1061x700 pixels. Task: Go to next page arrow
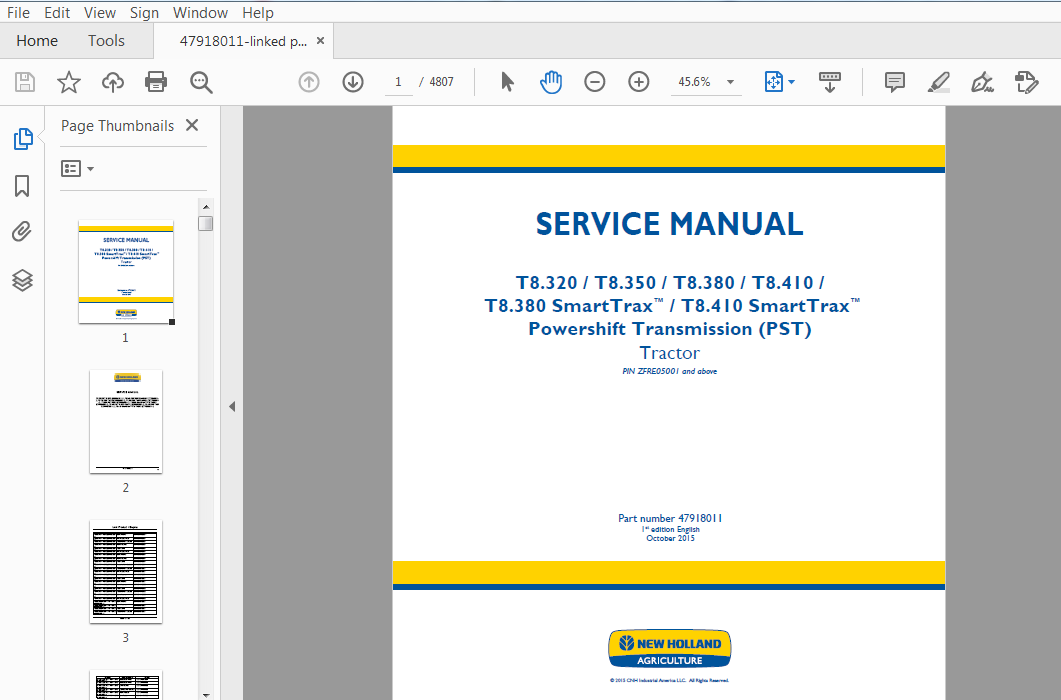[x=353, y=82]
